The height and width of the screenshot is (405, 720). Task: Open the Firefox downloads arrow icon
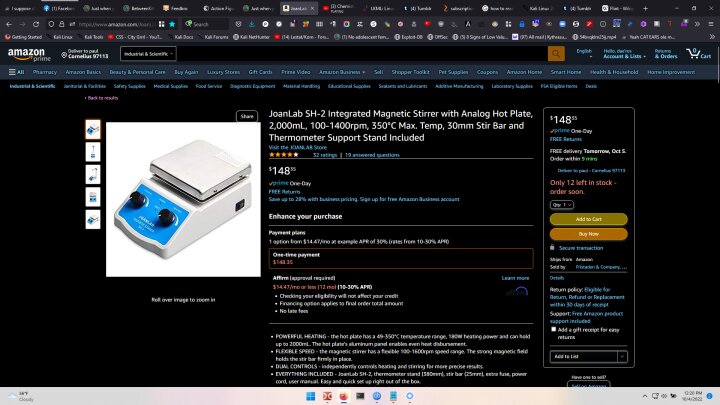point(252,24)
